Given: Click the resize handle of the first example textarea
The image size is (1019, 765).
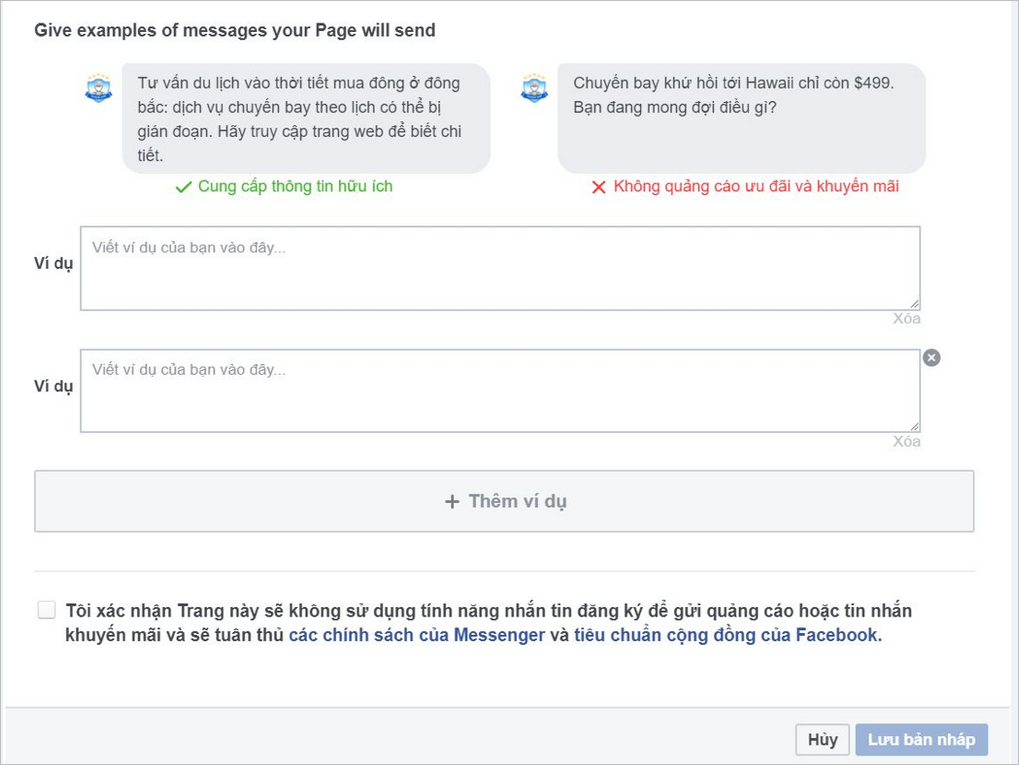Looking at the screenshot, I should point(914,304).
